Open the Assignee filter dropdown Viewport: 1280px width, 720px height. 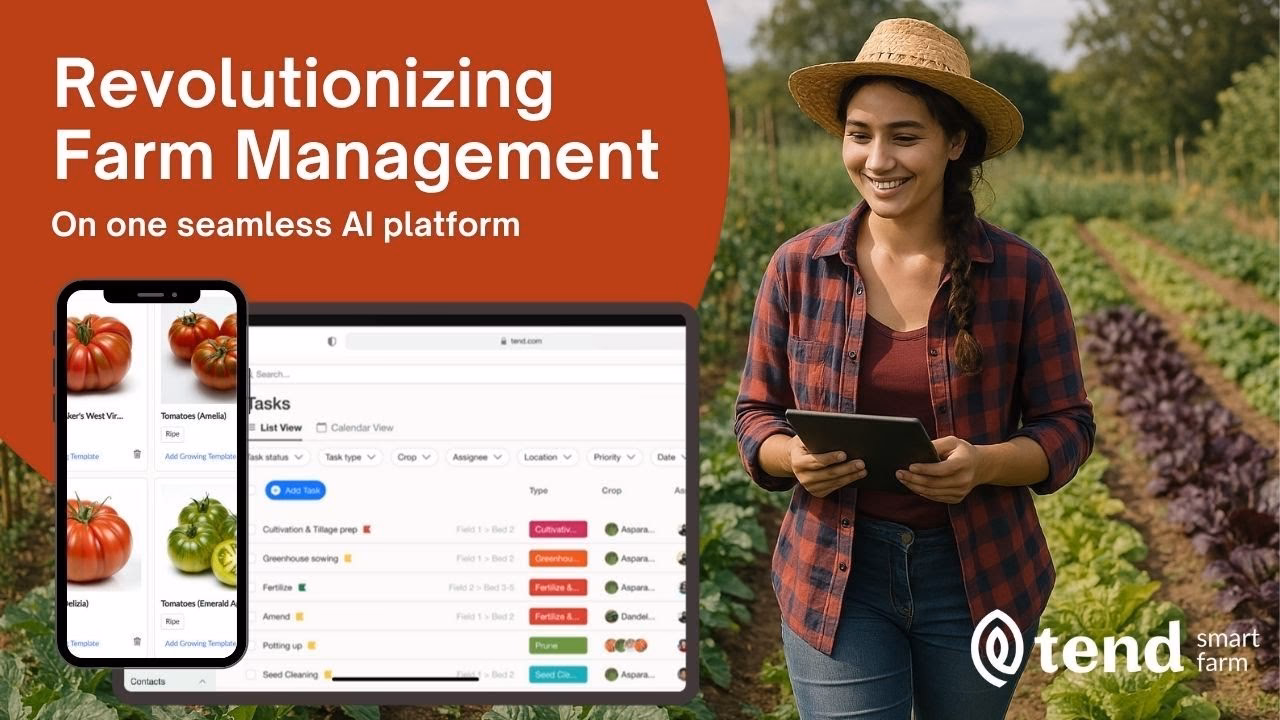[477, 457]
